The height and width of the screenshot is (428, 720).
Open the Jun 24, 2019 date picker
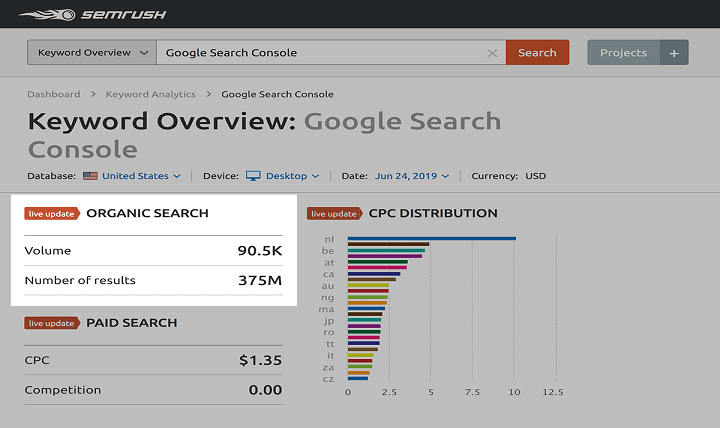point(411,176)
